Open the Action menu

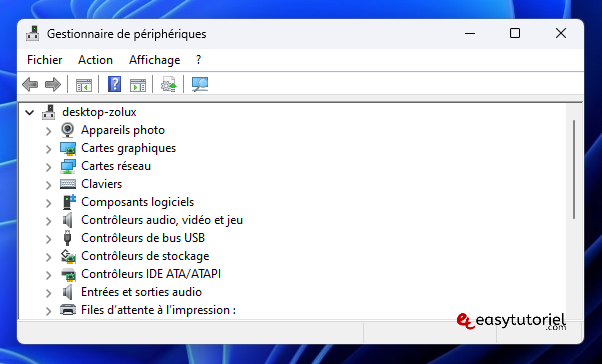[x=95, y=60]
